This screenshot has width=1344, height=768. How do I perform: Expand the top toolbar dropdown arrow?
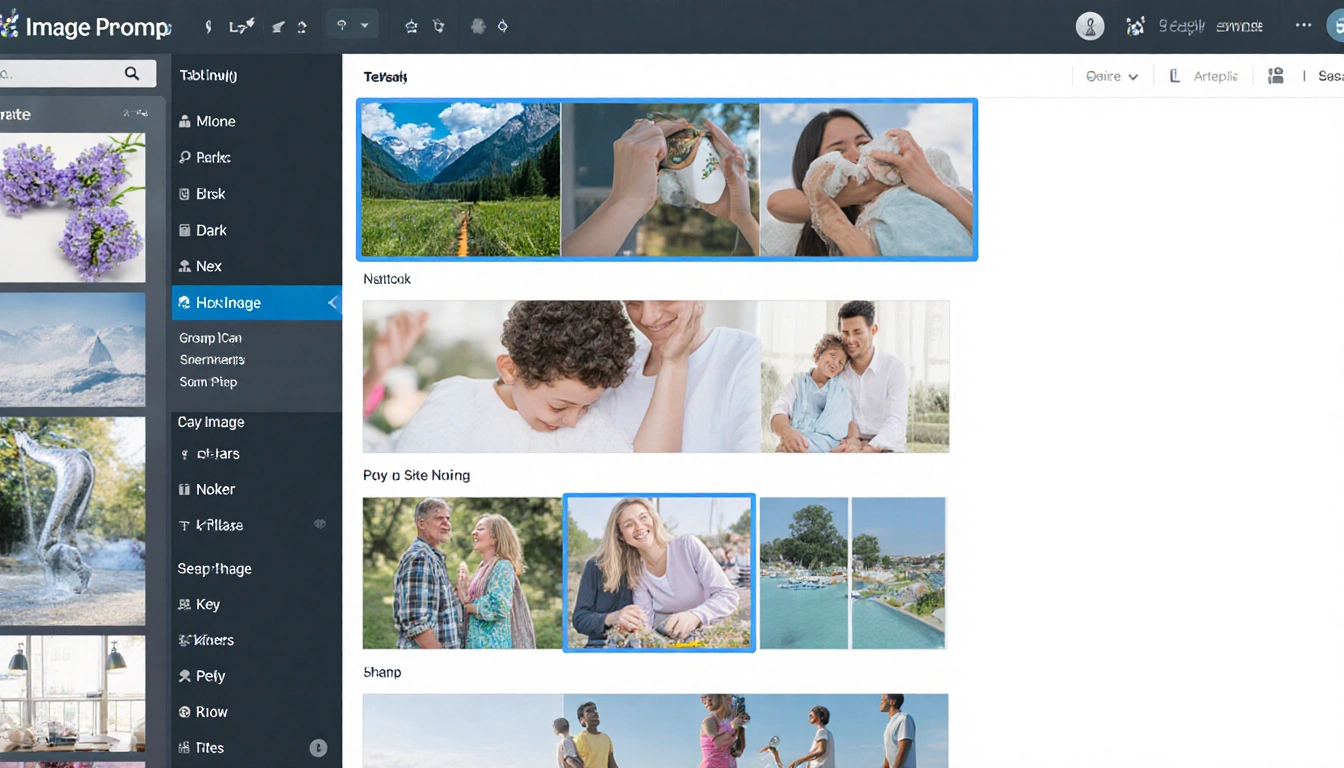(365, 26)
